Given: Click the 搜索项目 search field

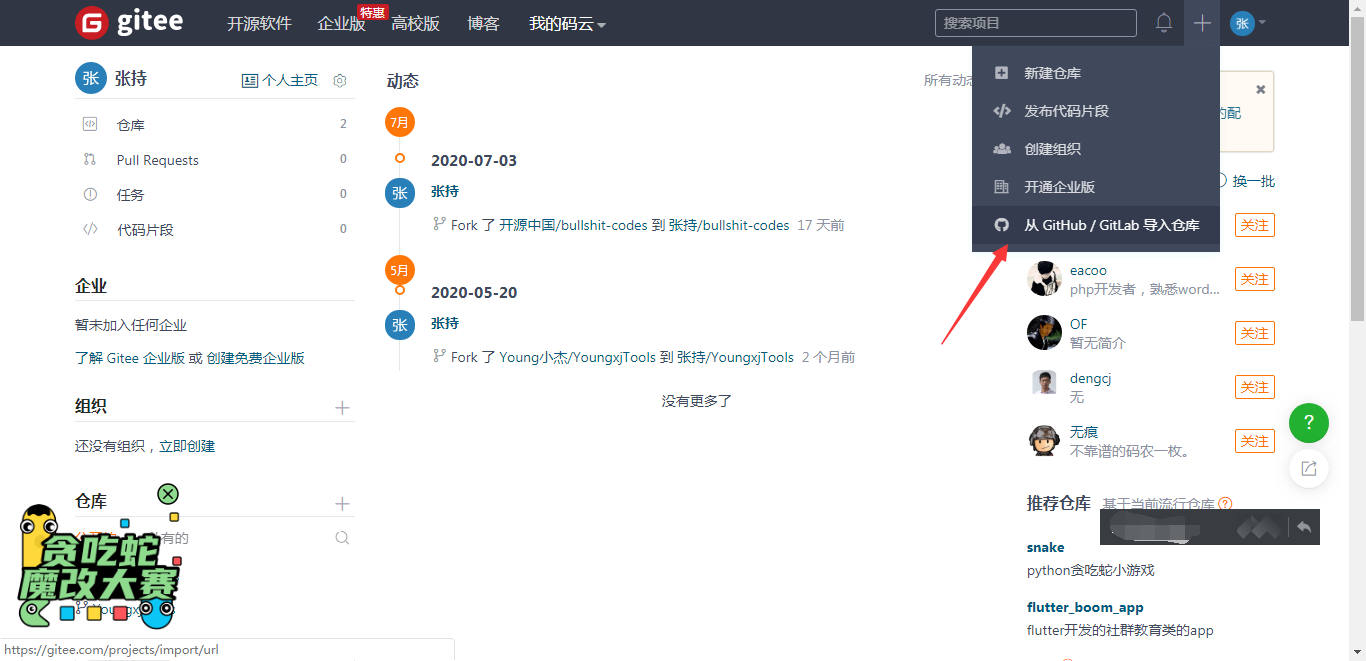Looking at the screenshot, I should point(1035,23).
